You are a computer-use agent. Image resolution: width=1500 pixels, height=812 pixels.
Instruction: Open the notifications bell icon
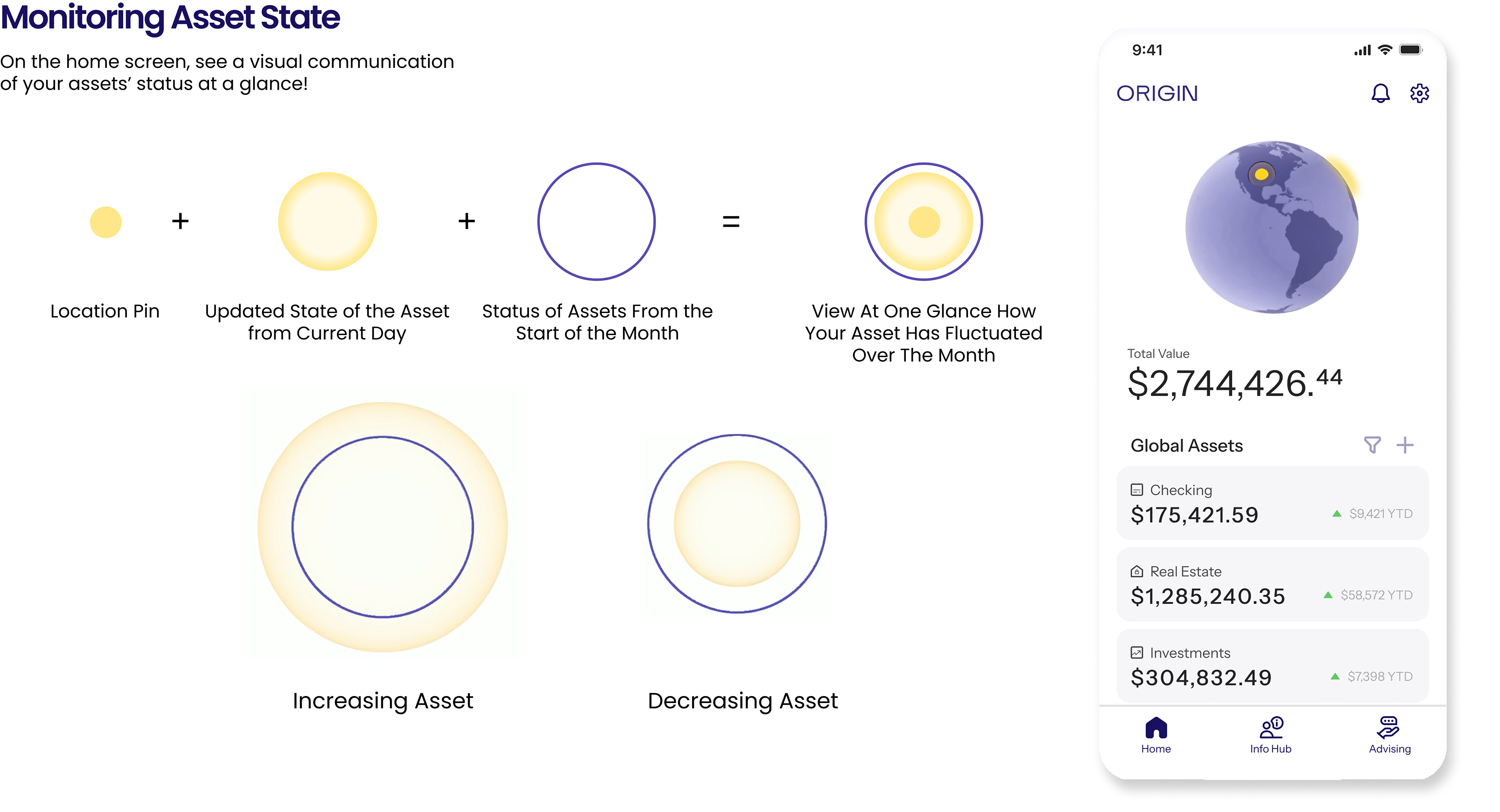pos(1380,93)
